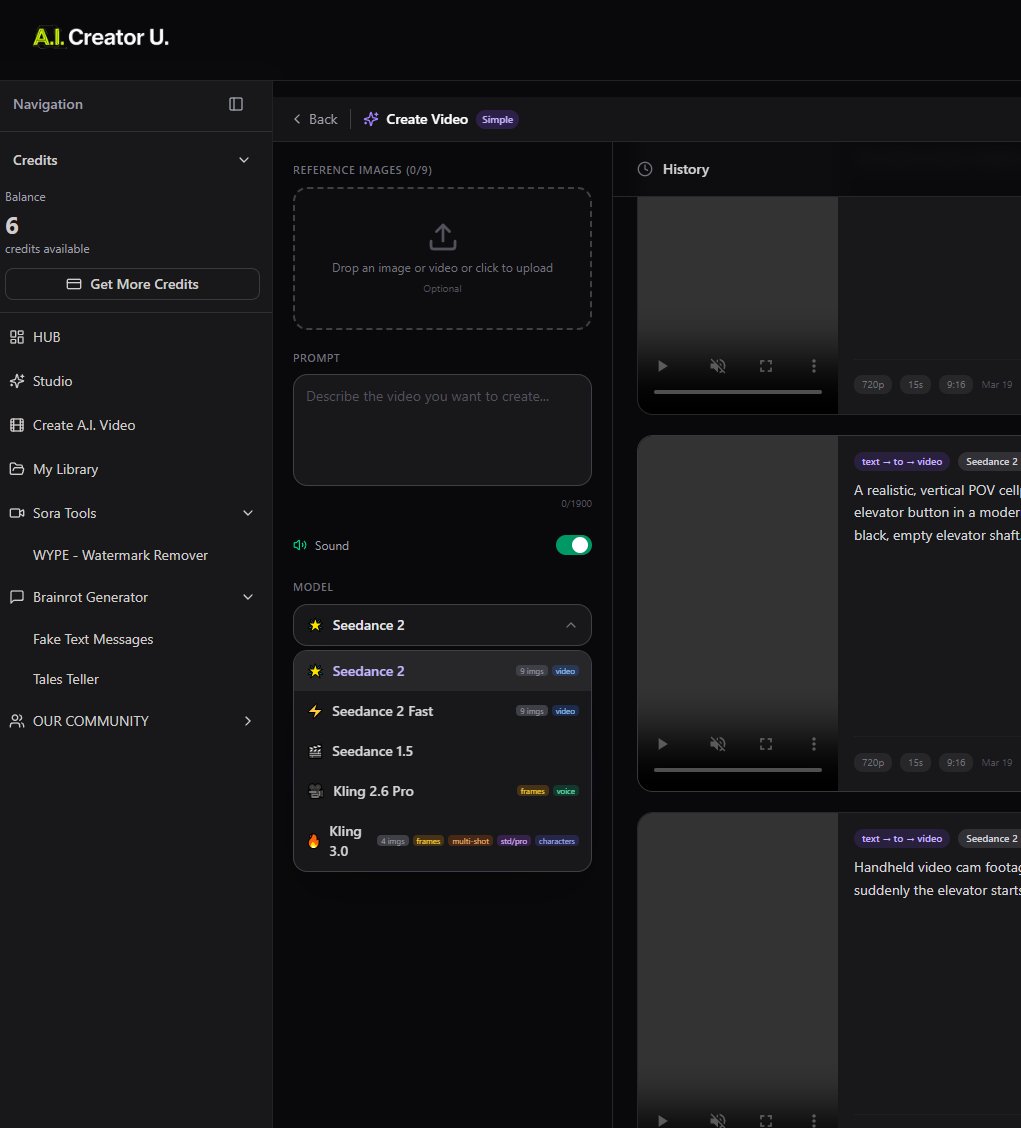Open WYPE - Watermark Remover
The image size is (1021, 1128).
(x=120, y=555)
